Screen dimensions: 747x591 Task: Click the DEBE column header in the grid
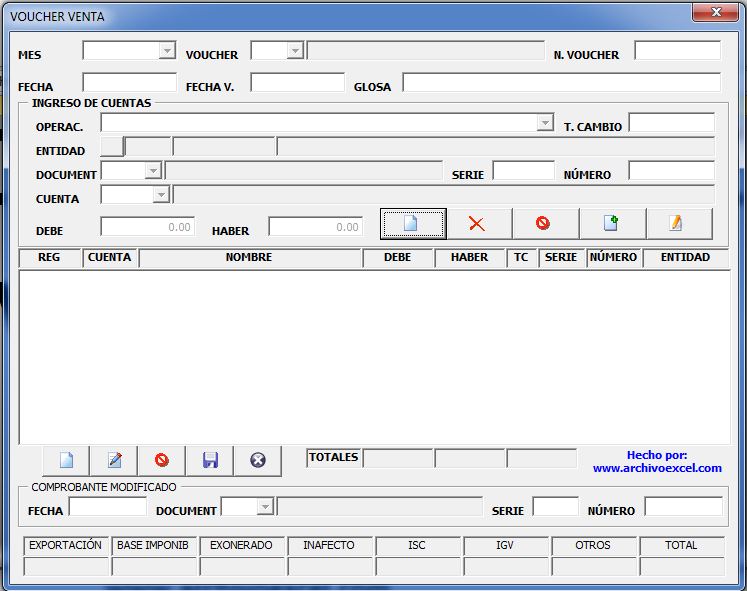pyautogui.click(x=398, y=258)
